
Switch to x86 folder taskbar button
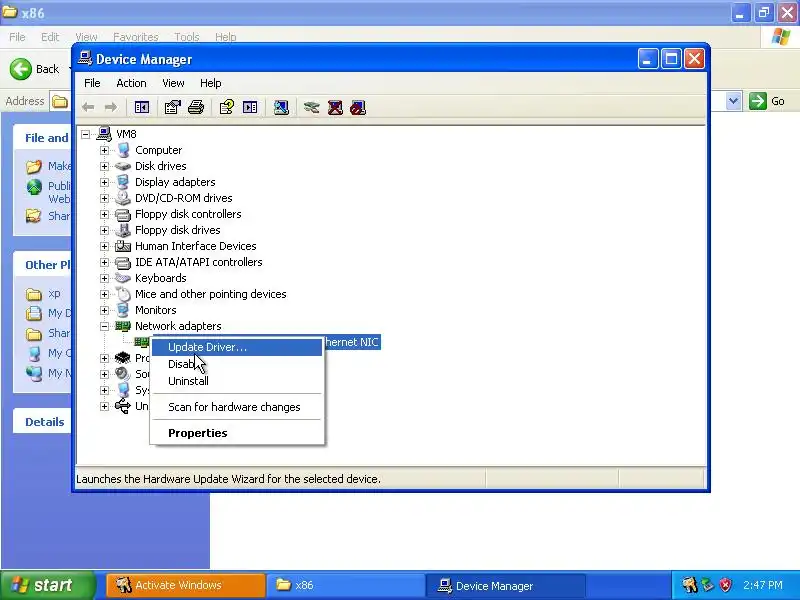point(346,585)
